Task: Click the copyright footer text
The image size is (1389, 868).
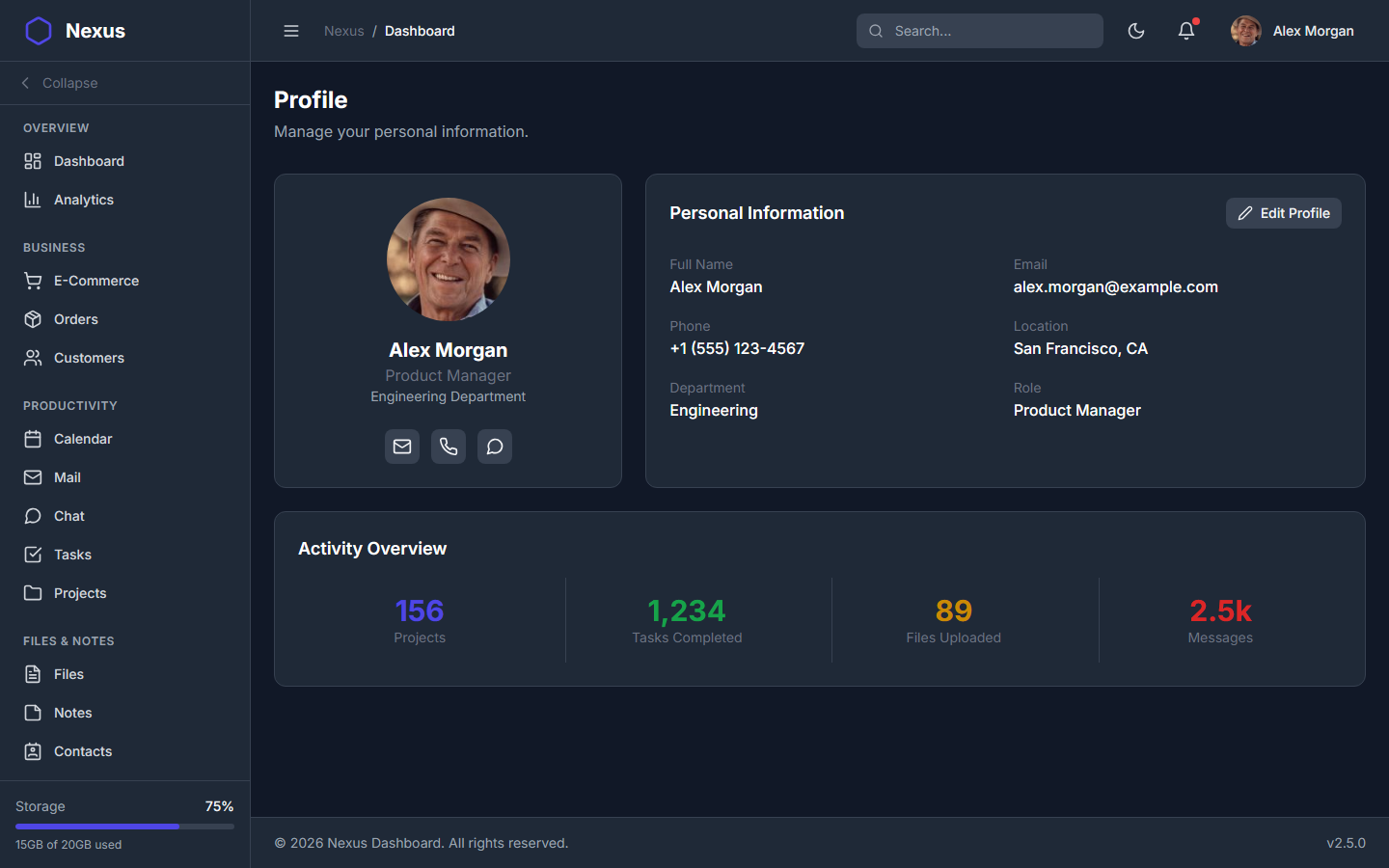Action: point(422,843)
